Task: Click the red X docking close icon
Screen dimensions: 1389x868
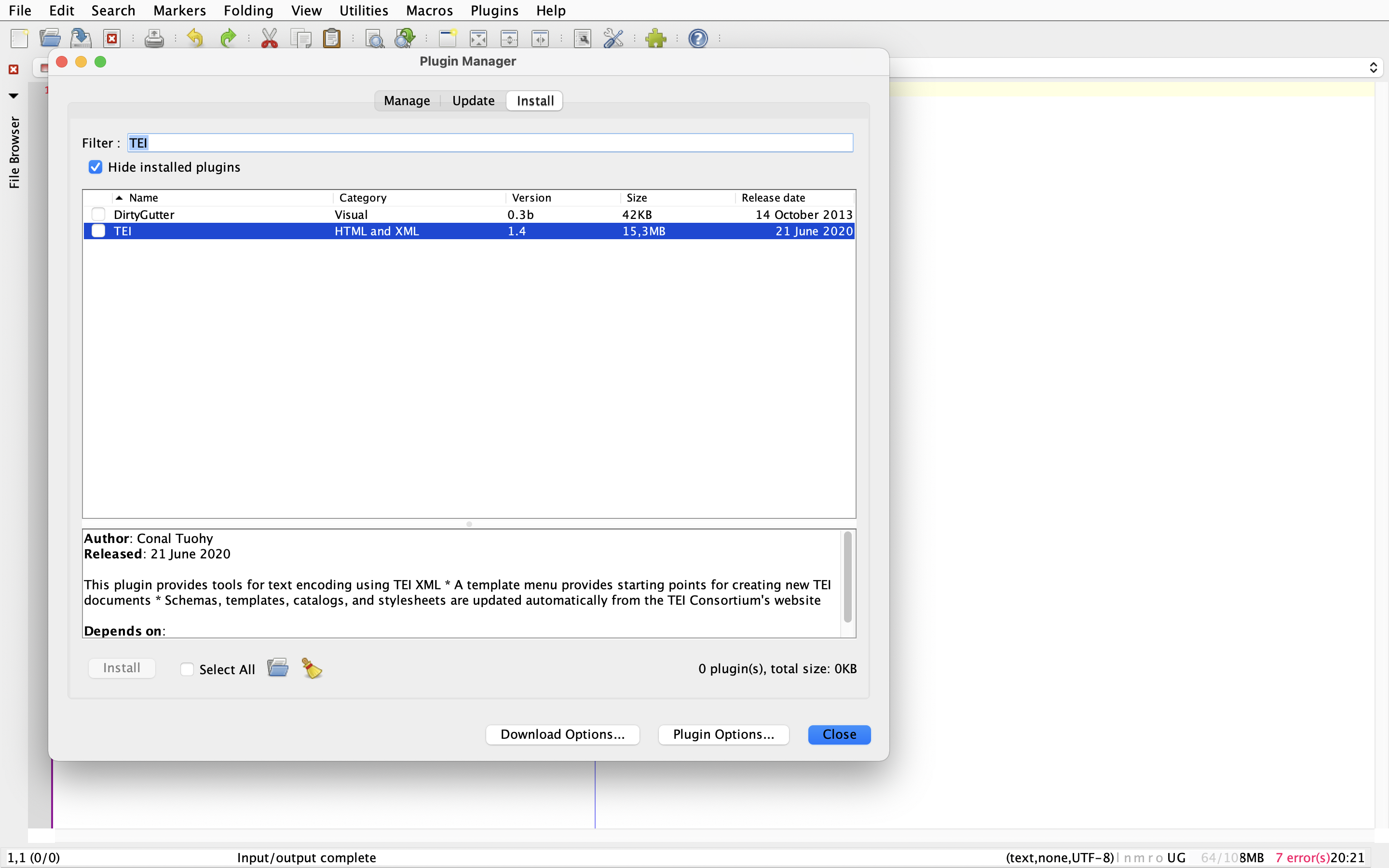Action: pos(14,69)
